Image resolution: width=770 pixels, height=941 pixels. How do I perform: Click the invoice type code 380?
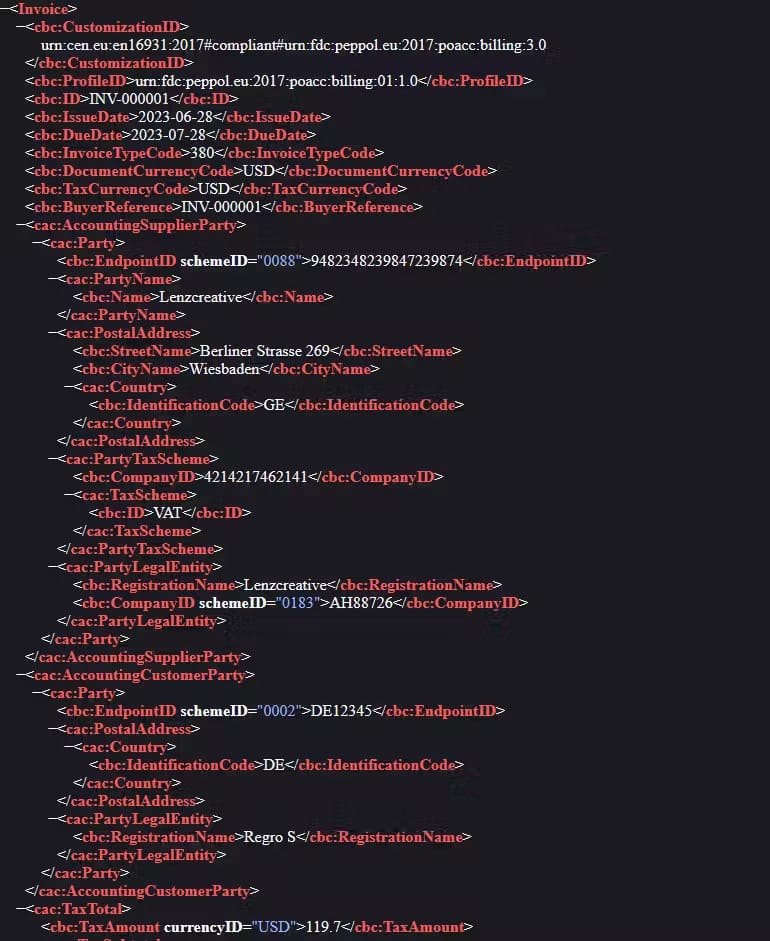click(202, 153)
